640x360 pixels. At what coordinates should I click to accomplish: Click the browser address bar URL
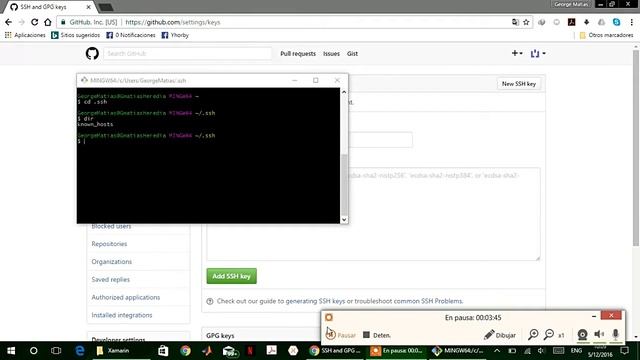coord(173,22)
